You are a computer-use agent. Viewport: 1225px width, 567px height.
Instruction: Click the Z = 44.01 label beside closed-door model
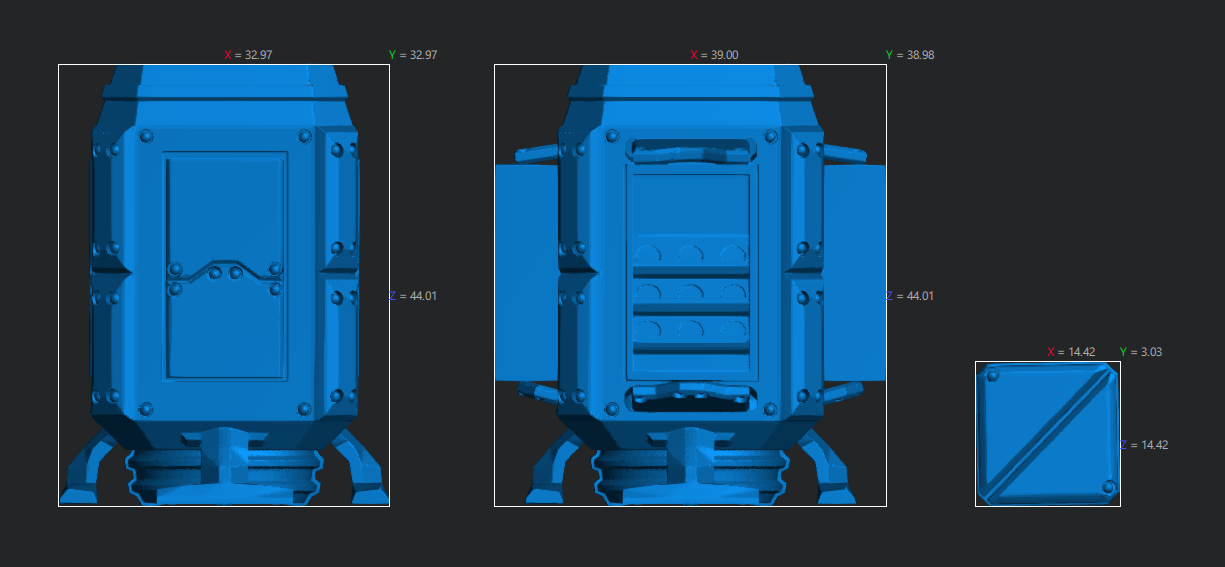(413, 296)
